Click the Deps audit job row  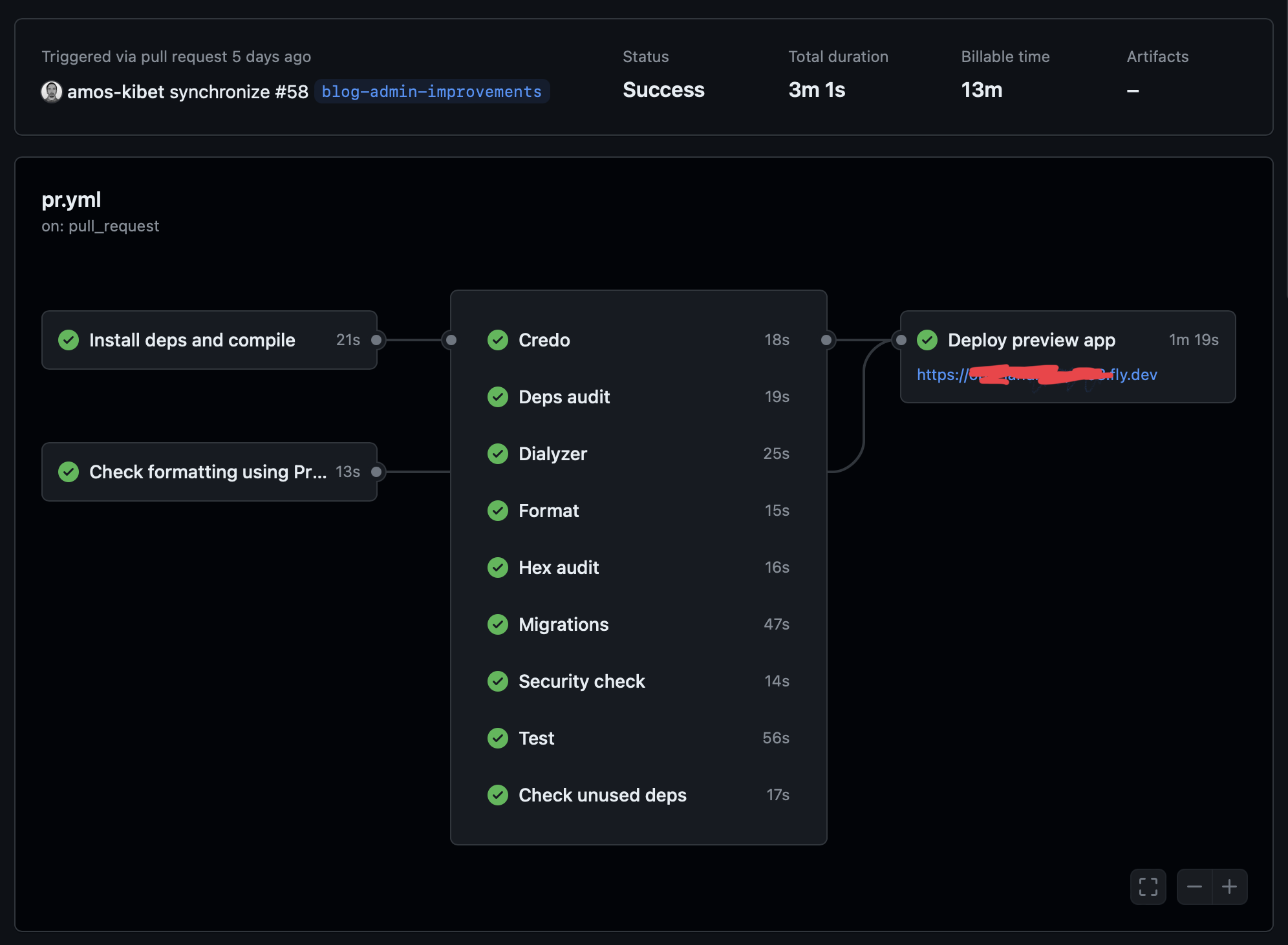564,397
